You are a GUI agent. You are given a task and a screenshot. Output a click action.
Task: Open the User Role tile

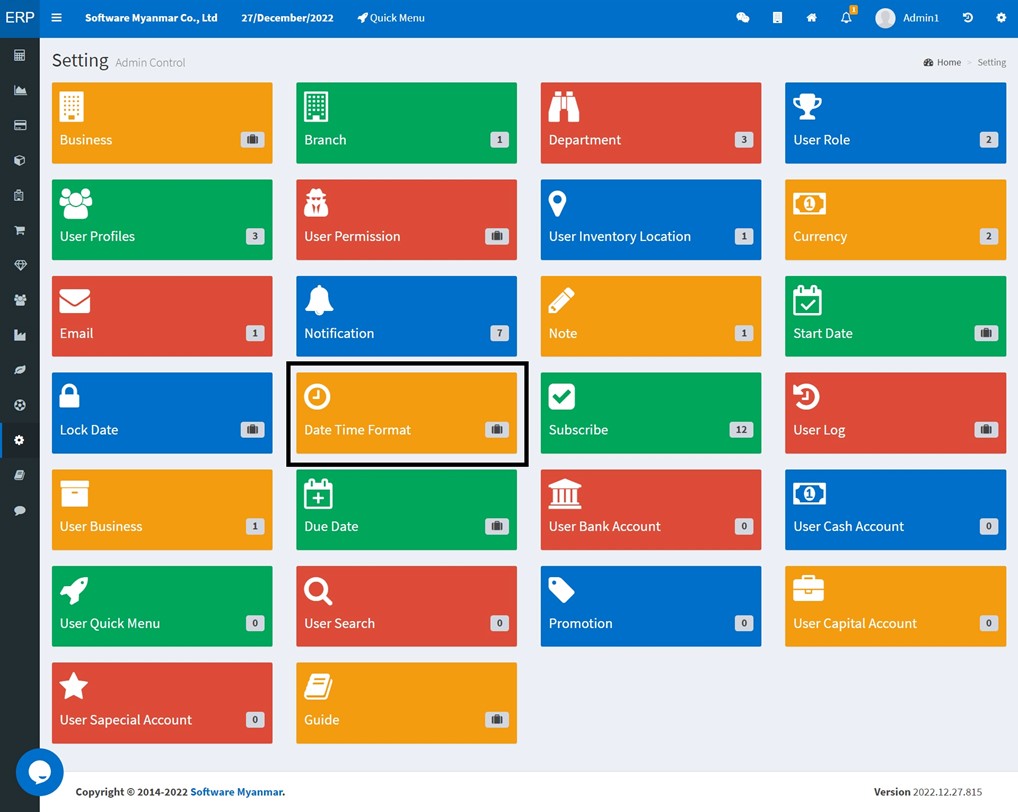click(895, 123)
